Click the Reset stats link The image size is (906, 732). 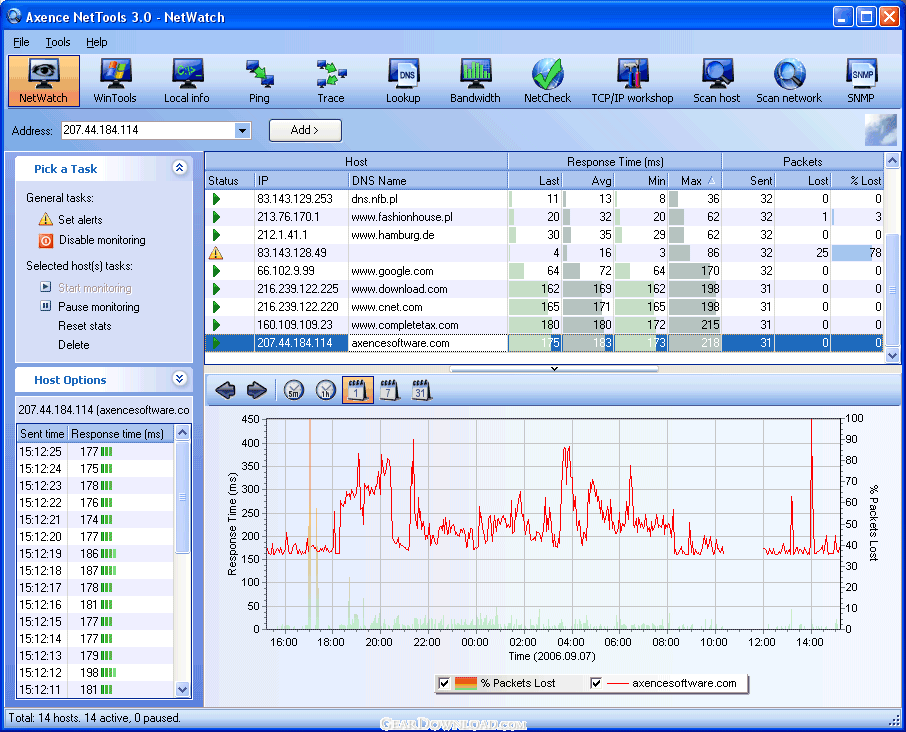[x=84, y=326]
